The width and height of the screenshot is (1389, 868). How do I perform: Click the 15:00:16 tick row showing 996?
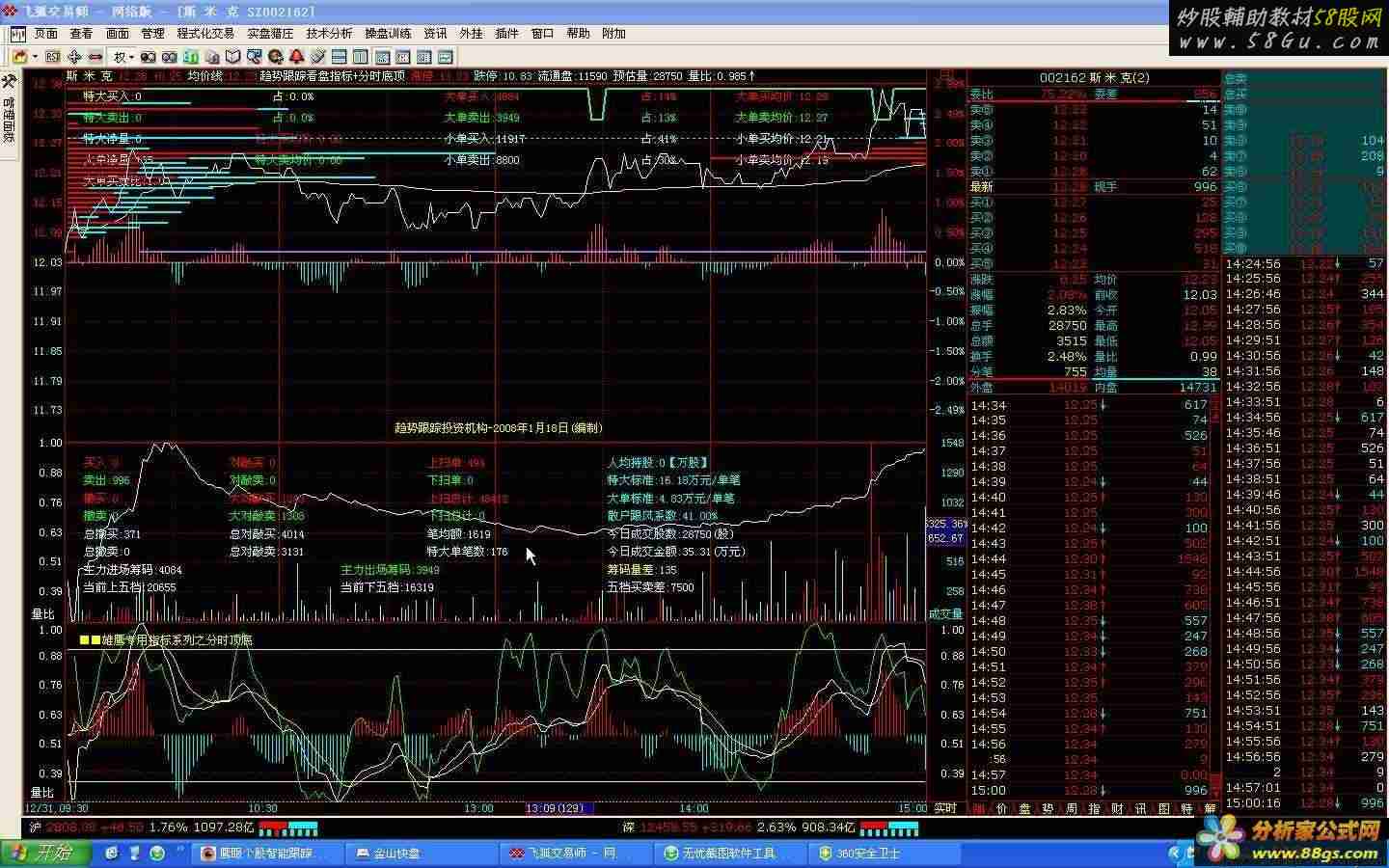[x=1305, y=802]
